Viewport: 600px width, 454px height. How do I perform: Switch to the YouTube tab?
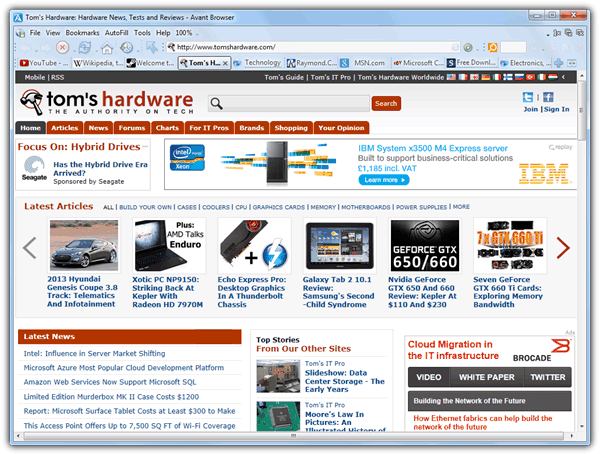click(x=44, y=63)
